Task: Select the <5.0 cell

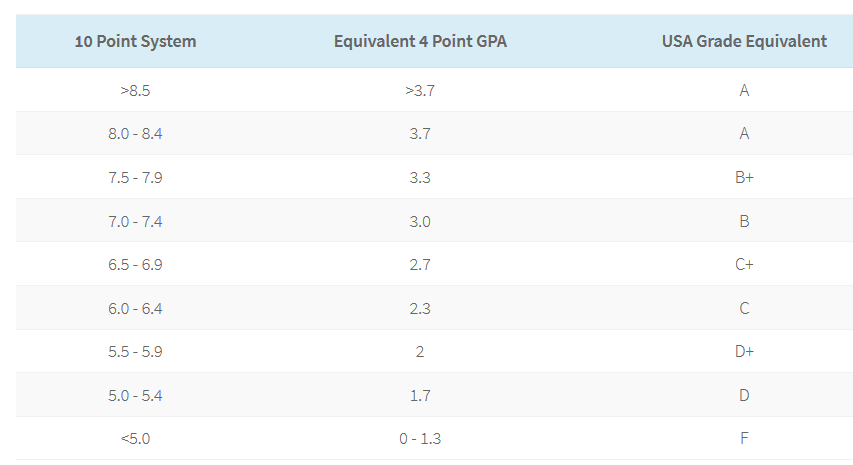Action: pos(135,438)
